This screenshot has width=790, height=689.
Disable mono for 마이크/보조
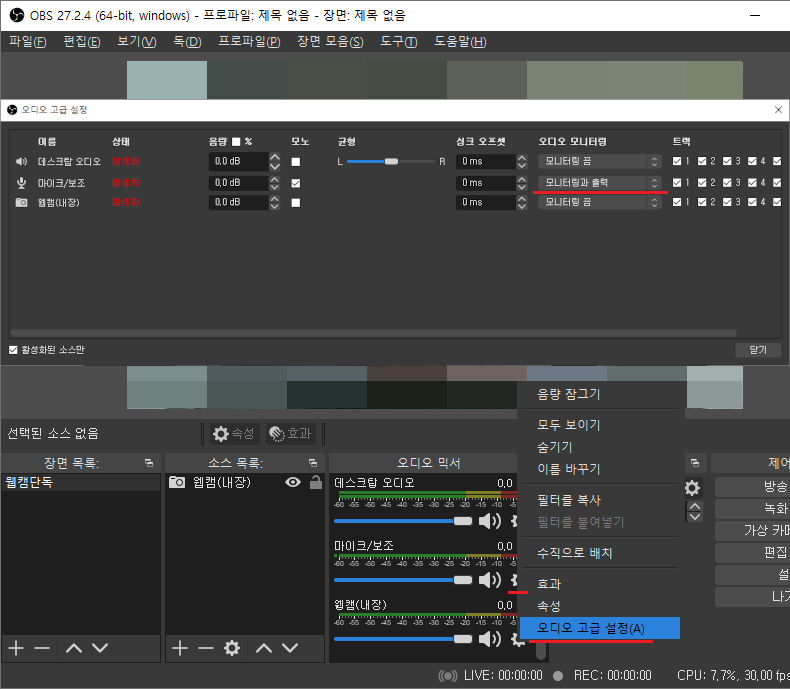[296, 183]
